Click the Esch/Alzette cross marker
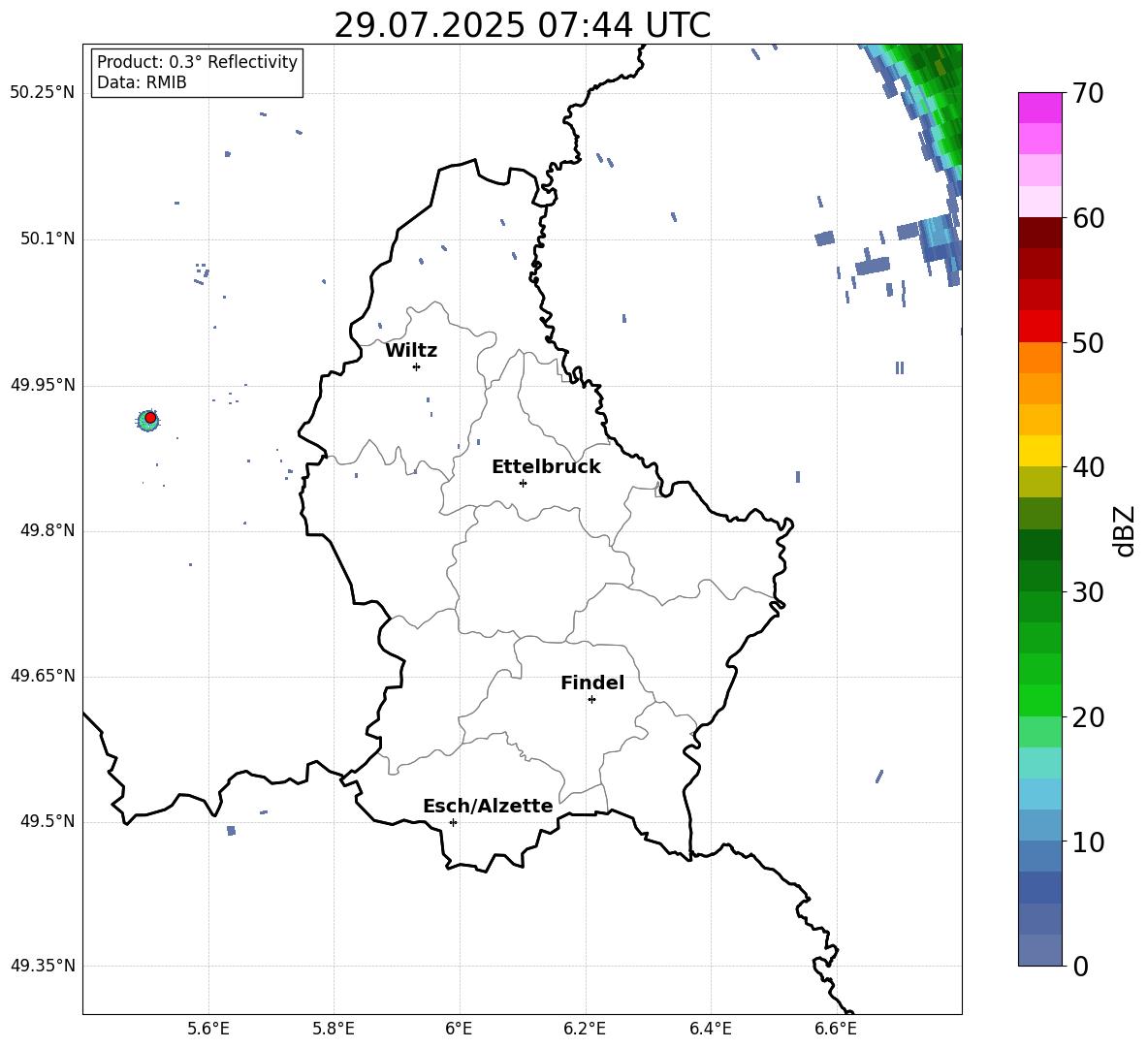Image resolution: width=1148 pixels, height=1048 pixels. point(453,822)
